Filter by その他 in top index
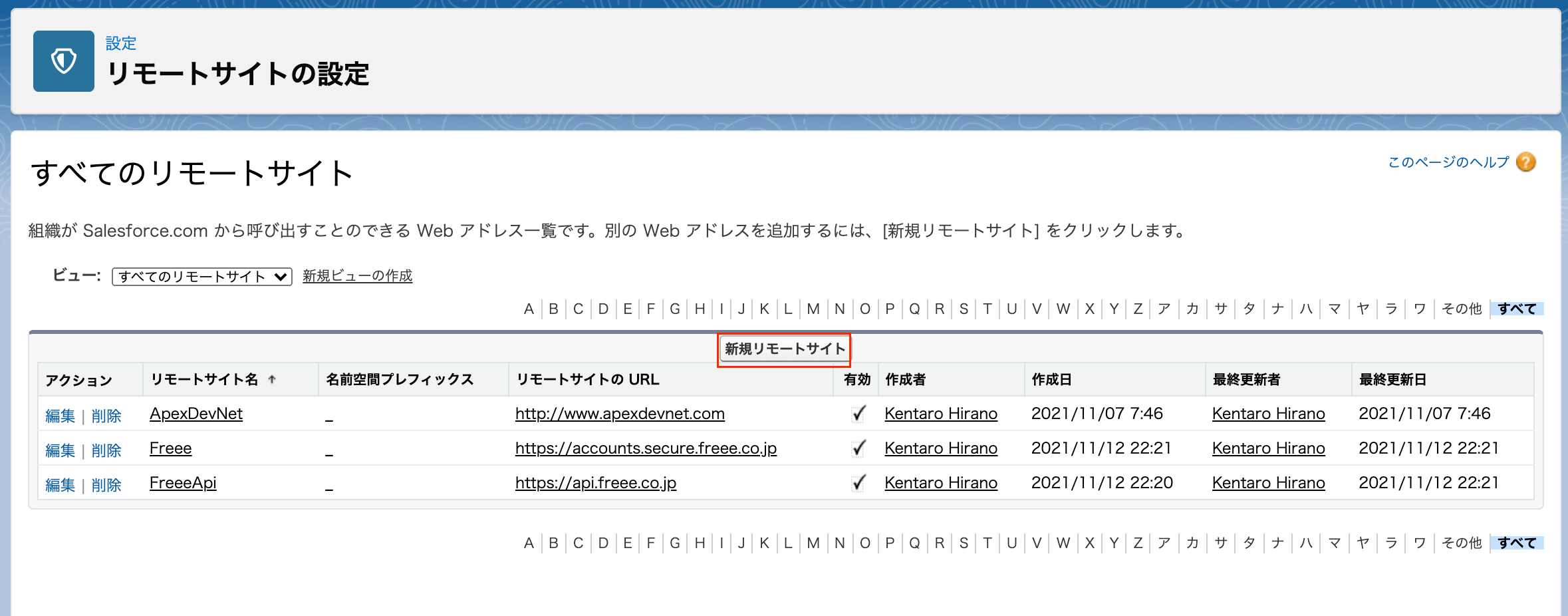Viewport: 1568px width, 616px height. click(x=1462, y=309)
